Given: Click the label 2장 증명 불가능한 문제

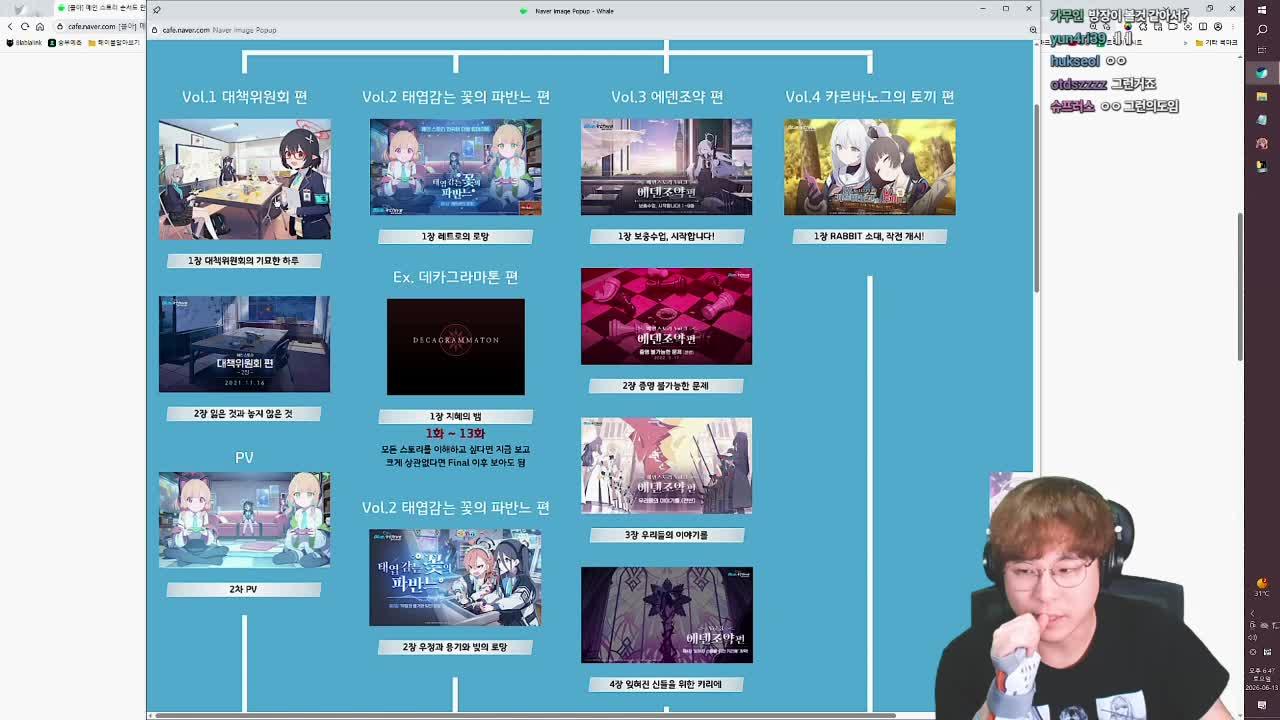Looking at the screenshot, I should click(666, 385).
